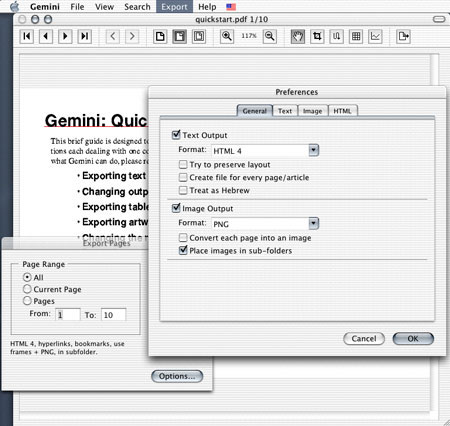Image resolution: width=450 pixels, height=426 pixels.
Task: Switch to the Text preferences tab
Action: [x=285, y=111]
